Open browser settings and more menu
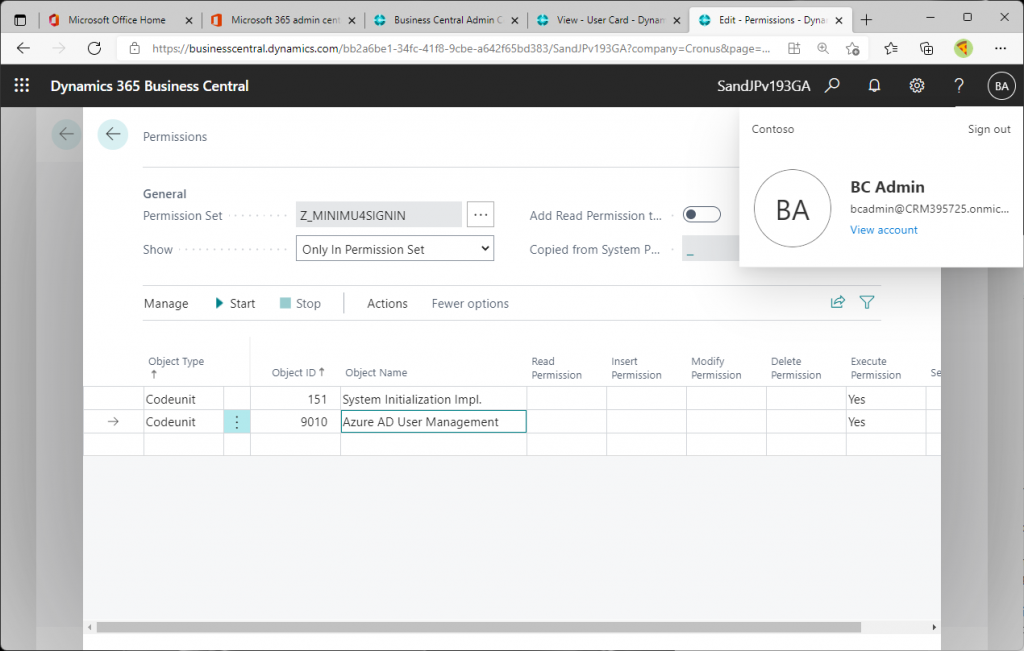This screenshot has height=651, width=1024. pos(1000,48)
